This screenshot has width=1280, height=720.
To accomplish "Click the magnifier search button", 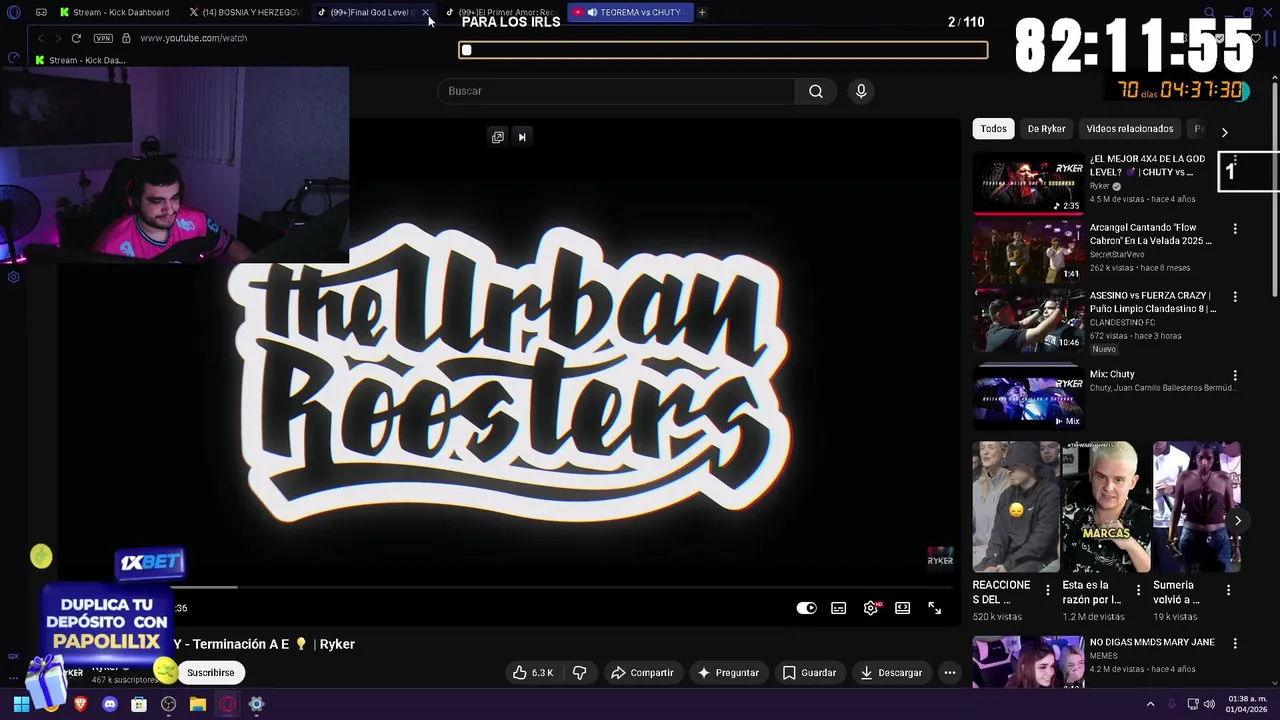I will pos(816,91).
